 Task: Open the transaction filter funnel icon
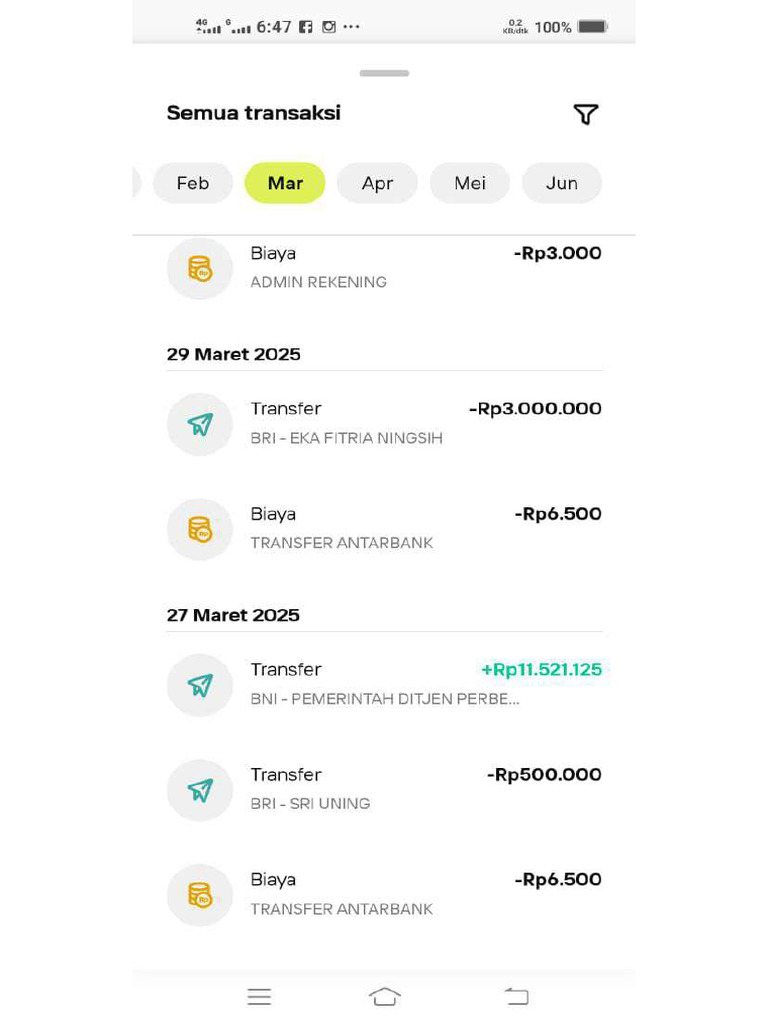tap(585, 114)
